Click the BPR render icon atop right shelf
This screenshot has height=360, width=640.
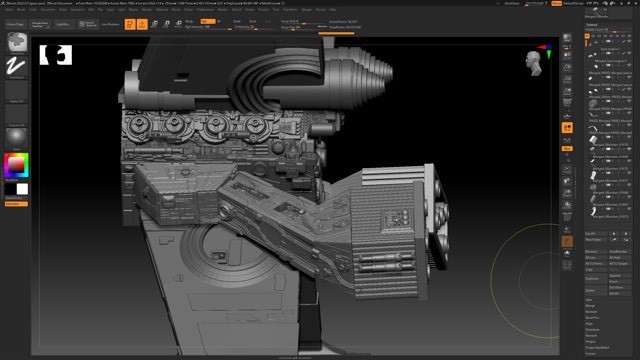click(x=567, y=38)
